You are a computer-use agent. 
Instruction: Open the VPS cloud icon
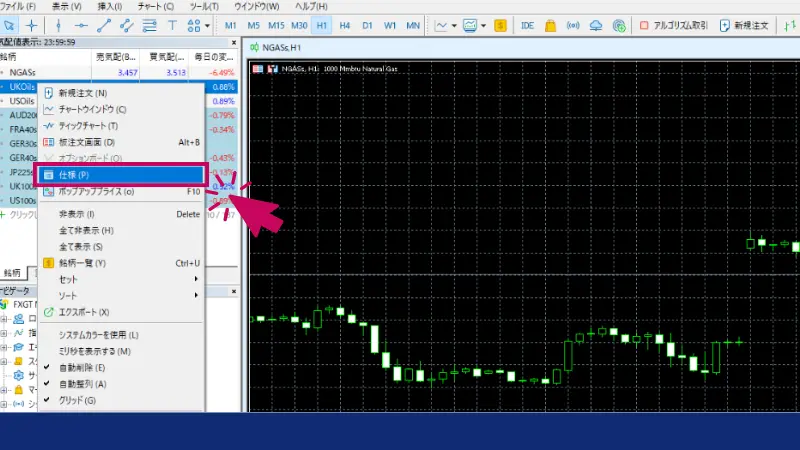597,25
